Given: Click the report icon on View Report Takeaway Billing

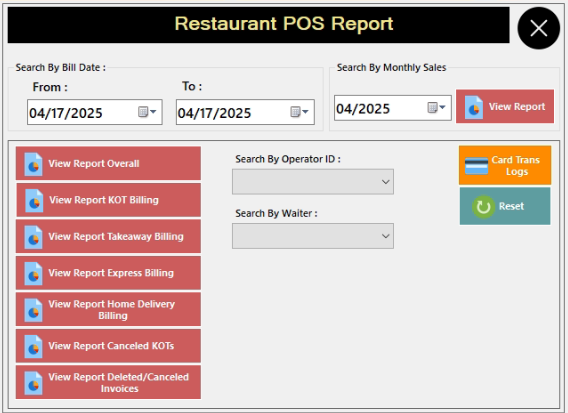Looking at the screenshot, I should 33,237.
